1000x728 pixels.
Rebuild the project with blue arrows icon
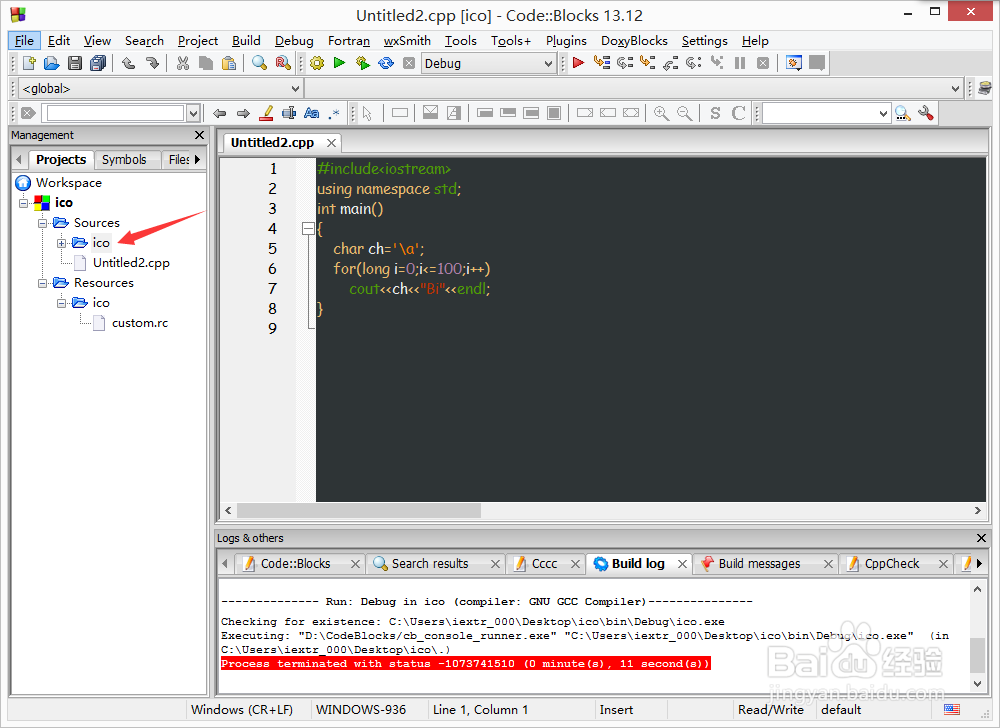click(386, 63)
